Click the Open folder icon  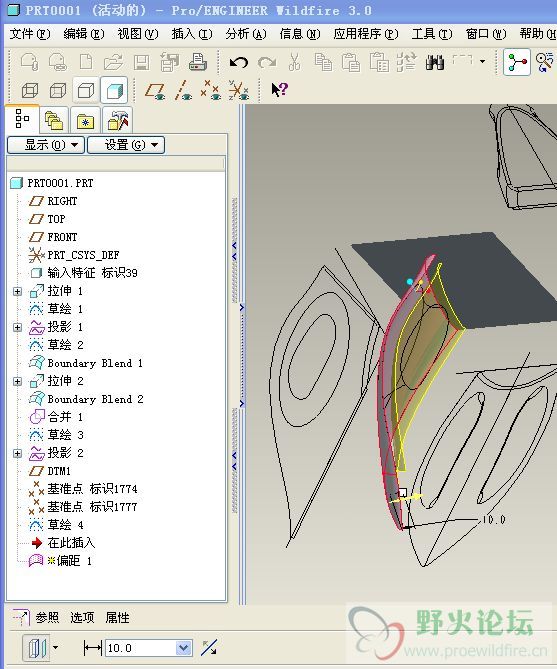point(113,63)
